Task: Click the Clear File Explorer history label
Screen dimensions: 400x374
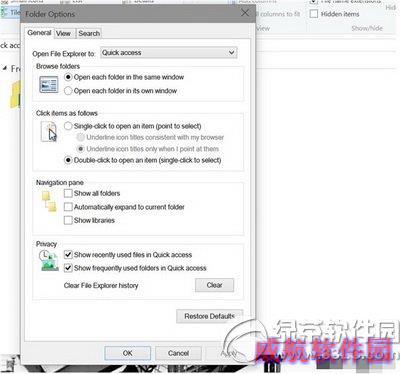Action: pyautogui.click(x=101, y=286)
